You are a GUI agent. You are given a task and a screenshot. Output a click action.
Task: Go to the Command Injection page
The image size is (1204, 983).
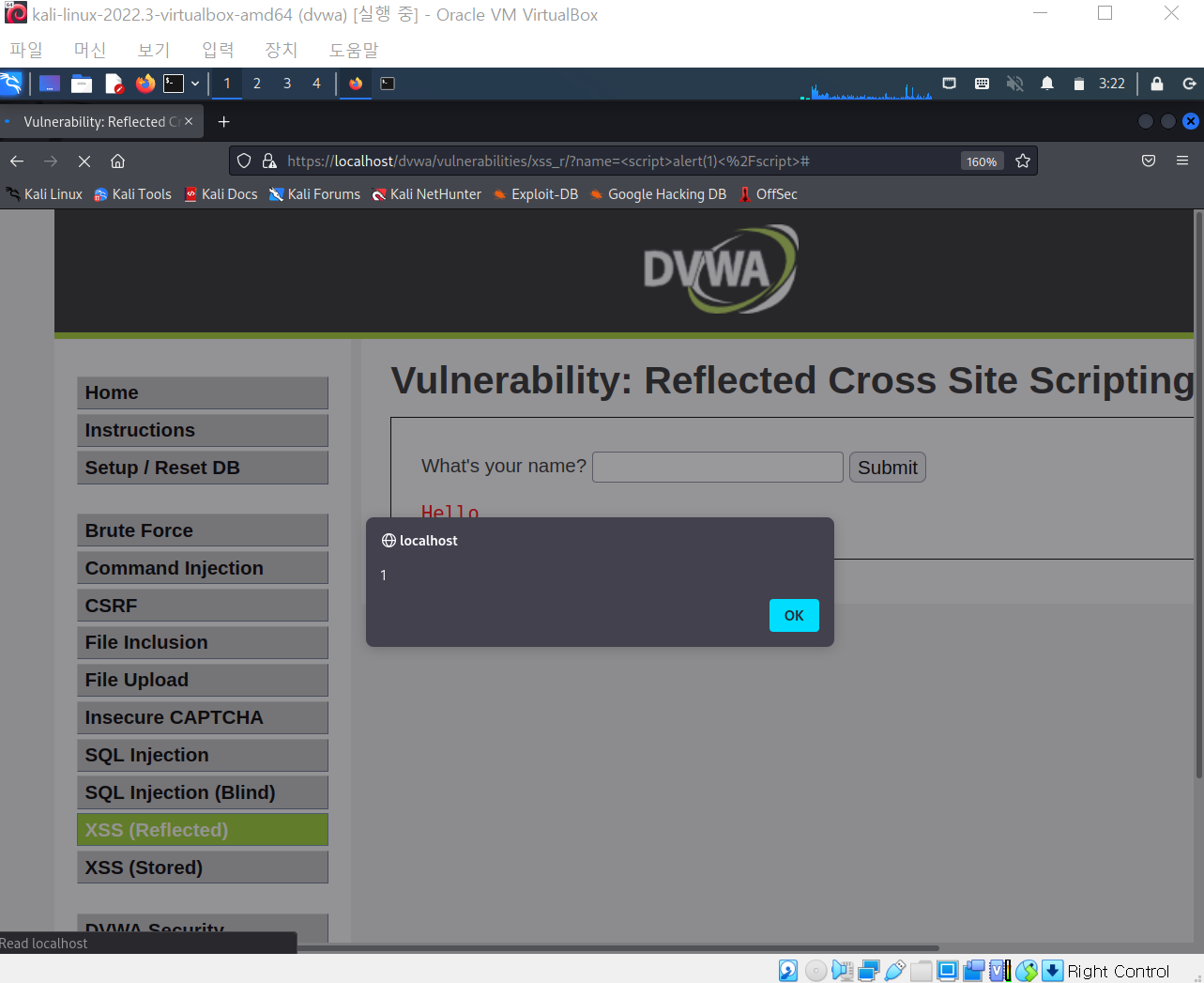(203, 568)
